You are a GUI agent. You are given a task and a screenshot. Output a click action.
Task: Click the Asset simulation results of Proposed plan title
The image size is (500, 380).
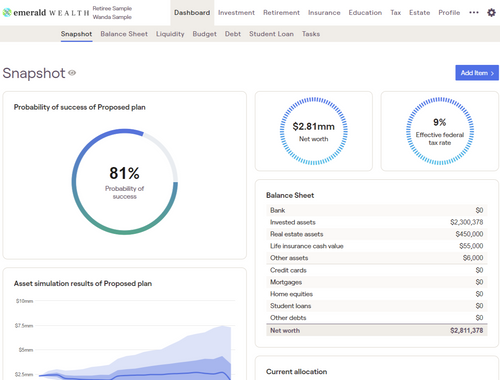83,284
